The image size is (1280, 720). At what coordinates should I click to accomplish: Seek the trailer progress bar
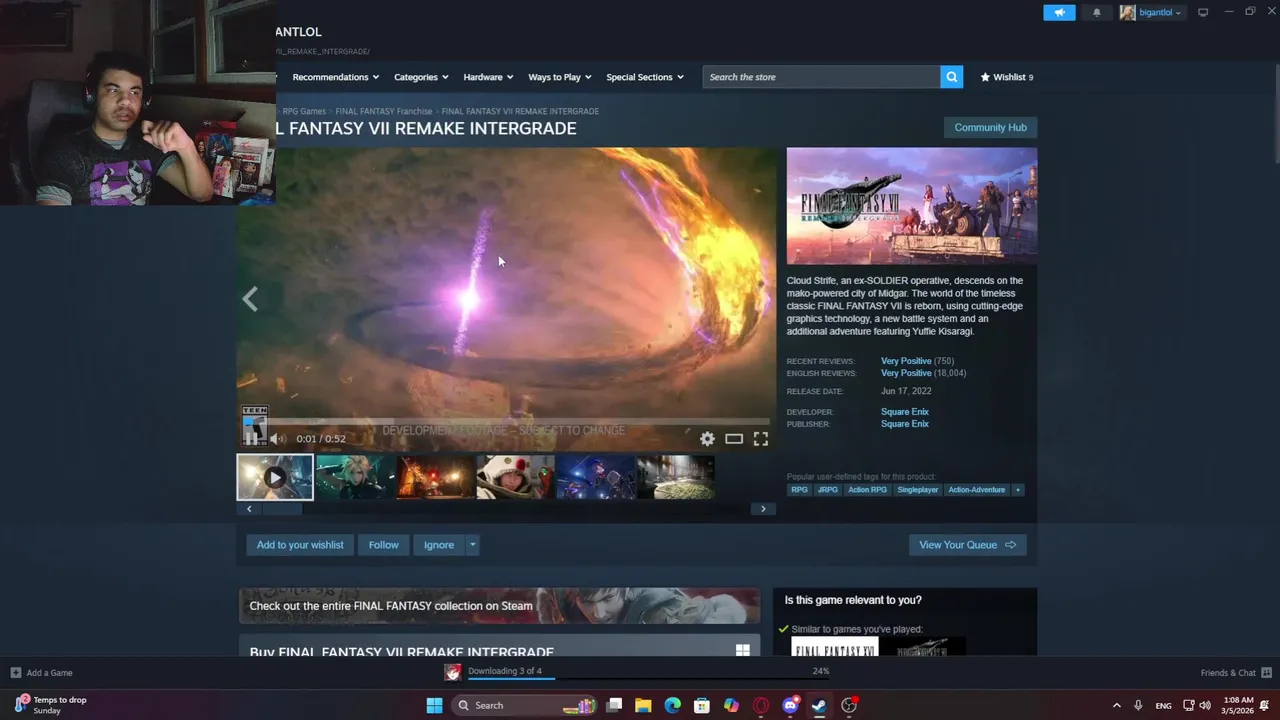[x=506, y=421]
